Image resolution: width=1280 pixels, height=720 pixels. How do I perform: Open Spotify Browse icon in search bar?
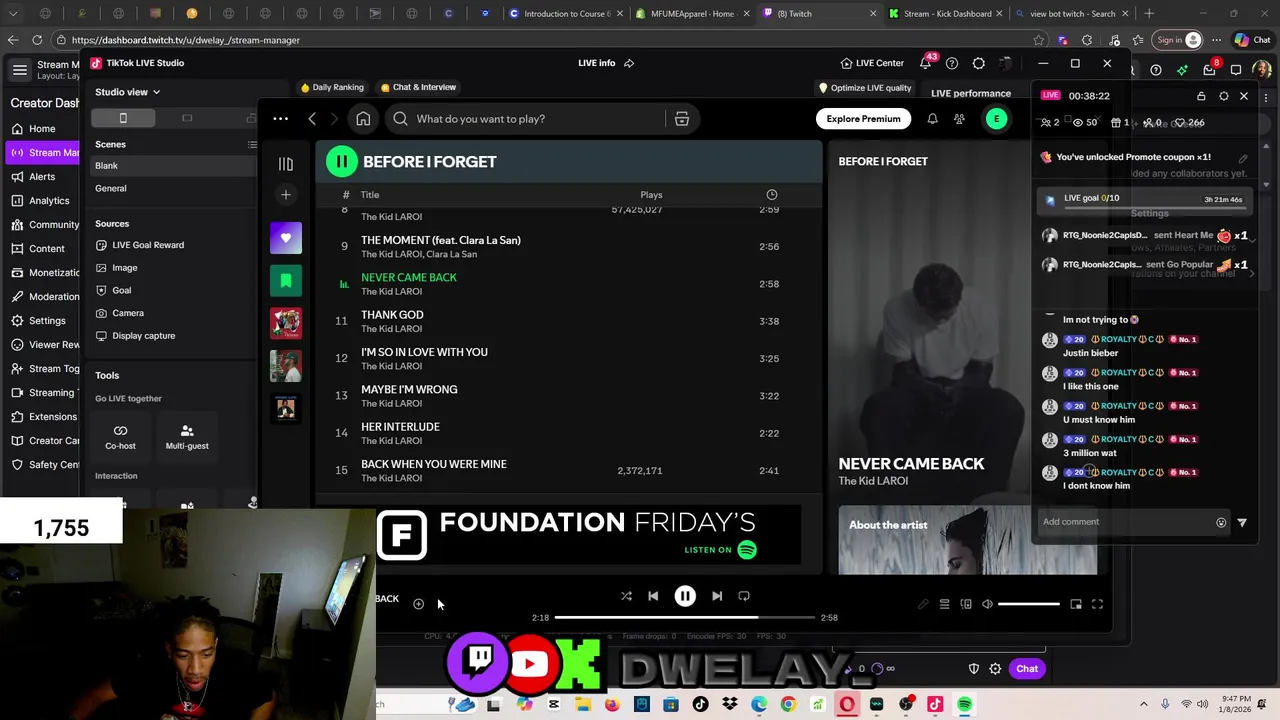point(681,119)
